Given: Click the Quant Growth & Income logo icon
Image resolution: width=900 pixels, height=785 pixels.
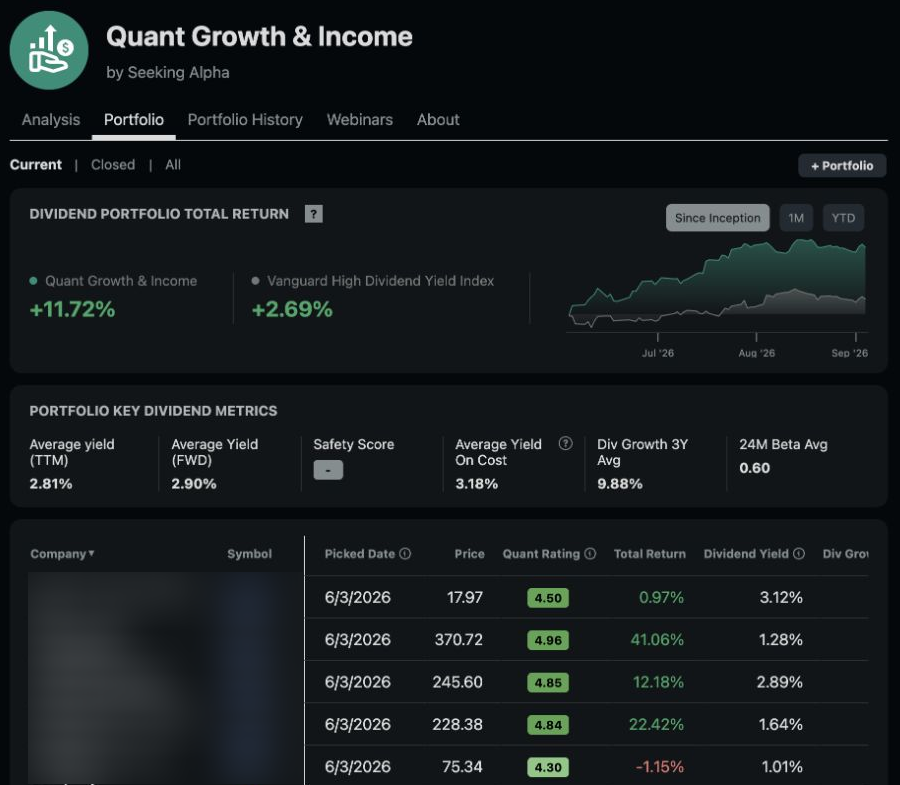Looking at the screenshot, I should click(49, 50).
